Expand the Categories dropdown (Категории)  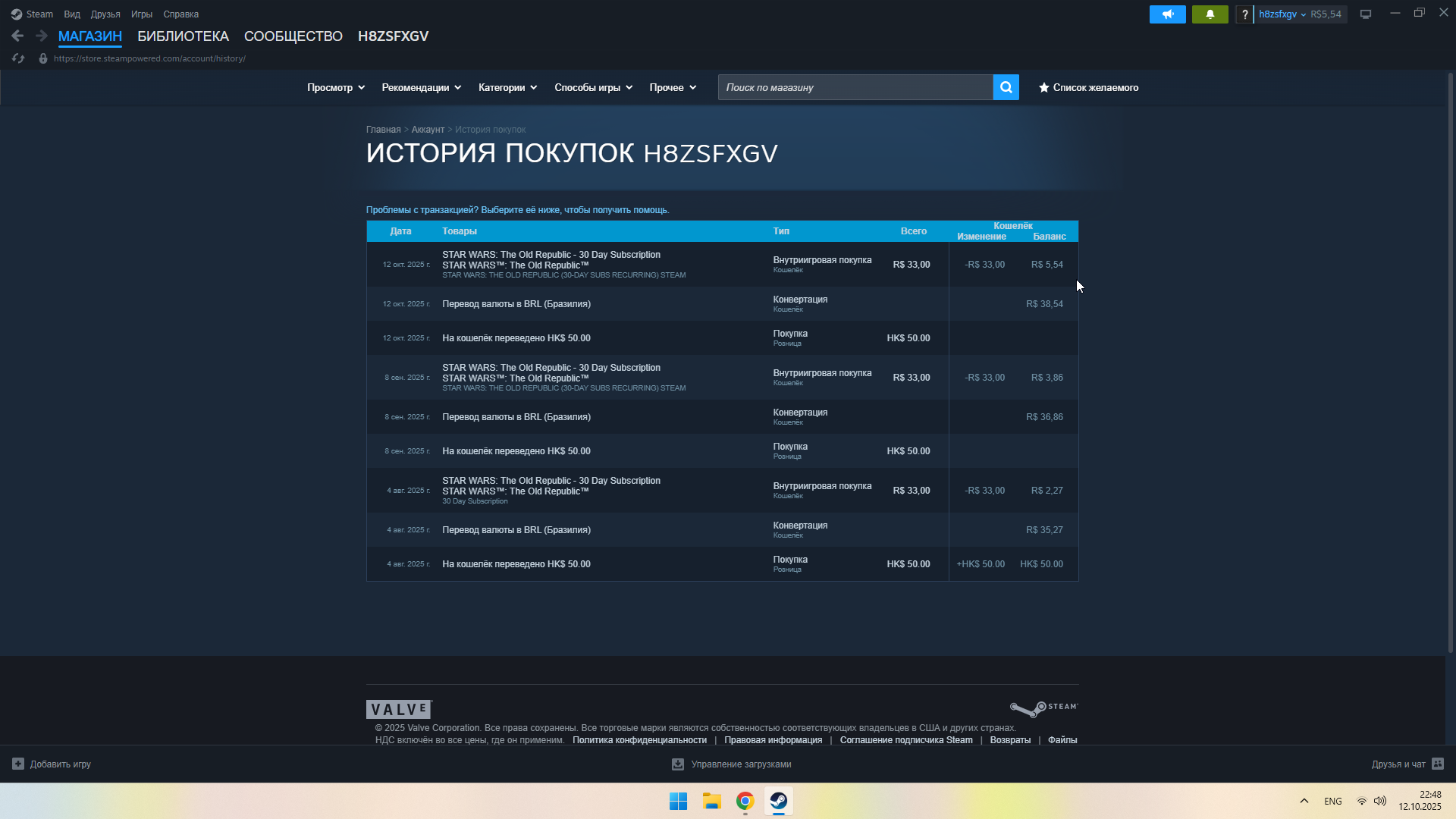pos(507,87)
